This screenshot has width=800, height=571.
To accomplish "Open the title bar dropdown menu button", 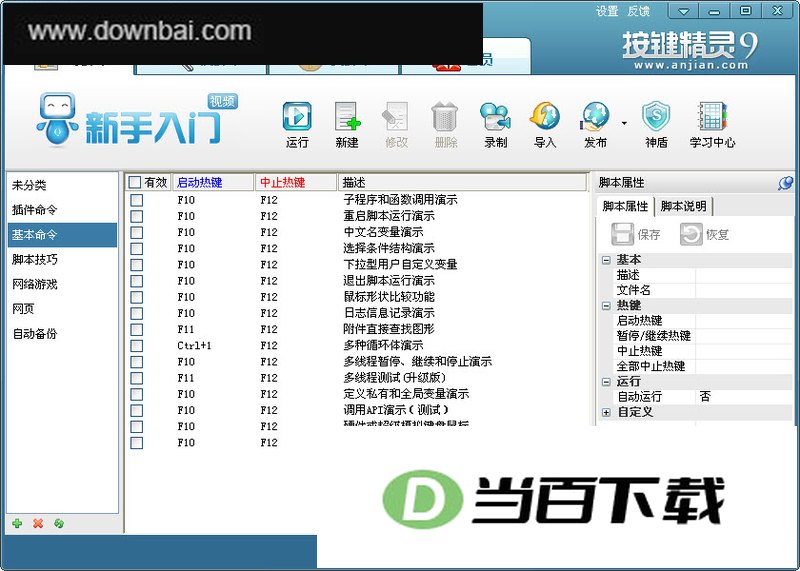I will click(683, 11).
